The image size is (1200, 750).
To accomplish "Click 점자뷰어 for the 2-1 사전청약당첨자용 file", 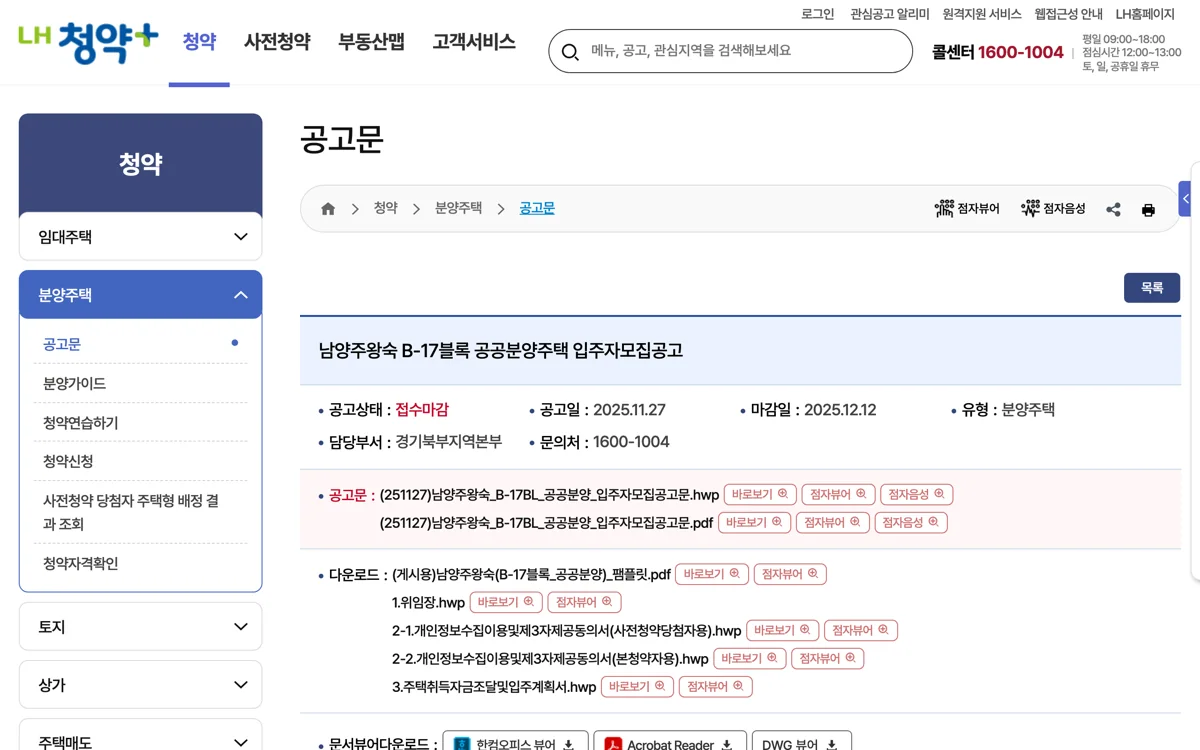I will point(861,630).
